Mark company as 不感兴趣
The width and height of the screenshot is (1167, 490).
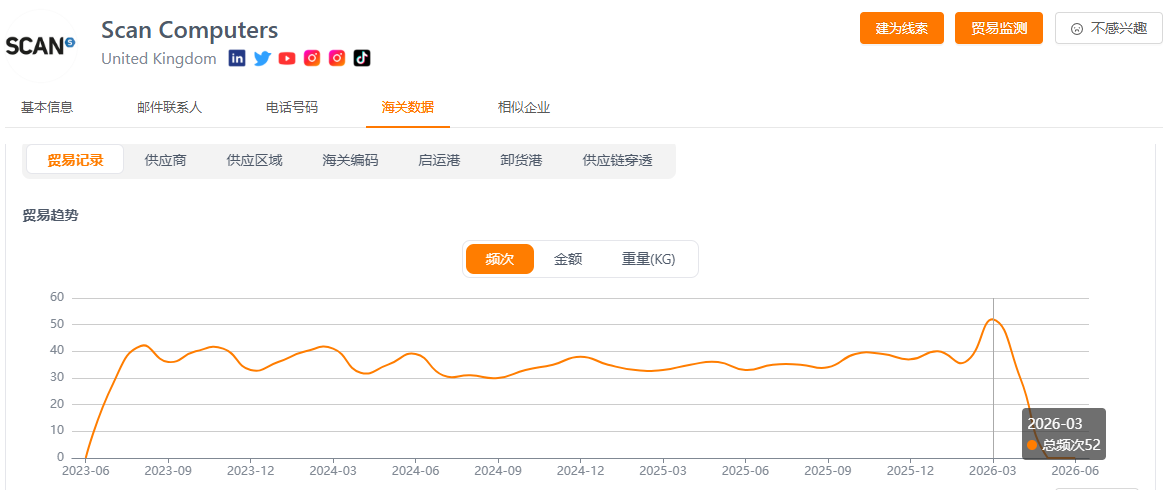(1109, 28)
